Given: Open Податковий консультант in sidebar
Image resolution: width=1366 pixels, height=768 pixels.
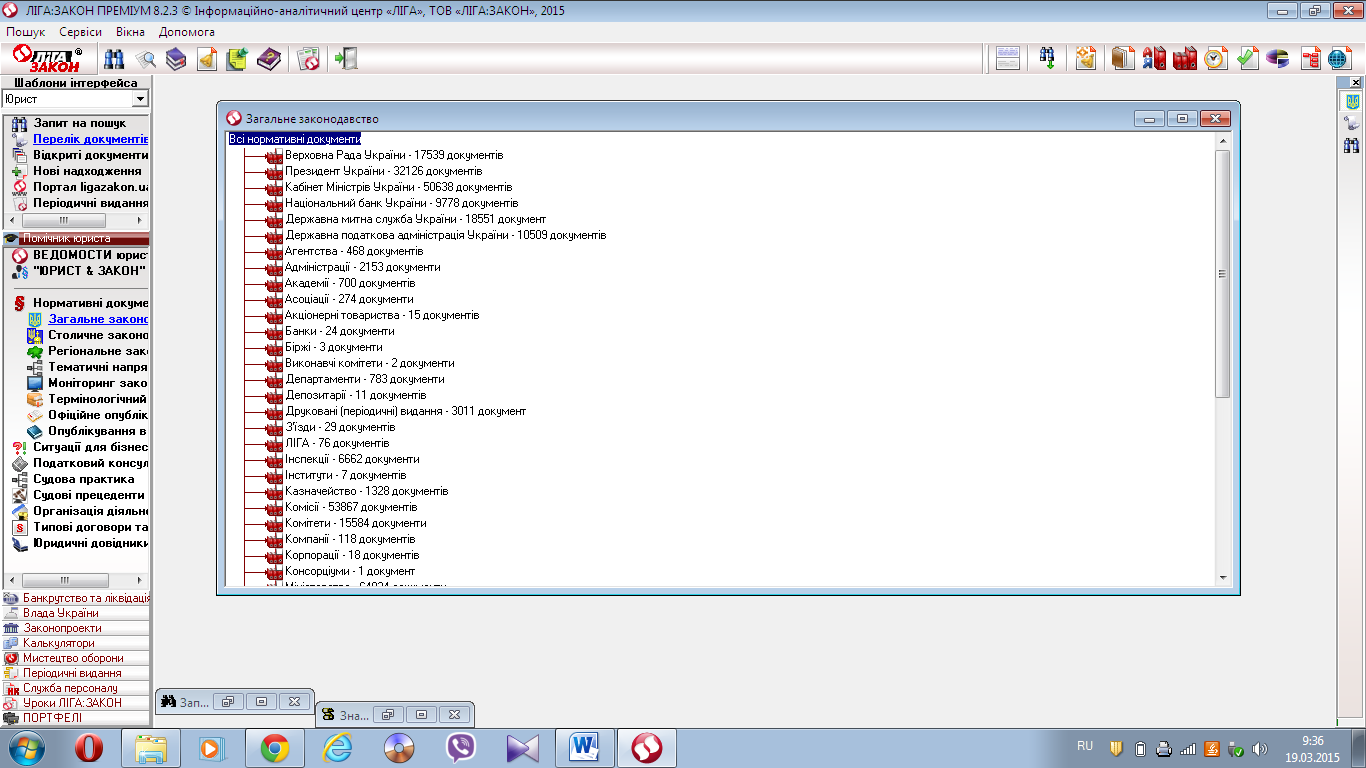Looking at the screenshot, I should click(90, 463).
